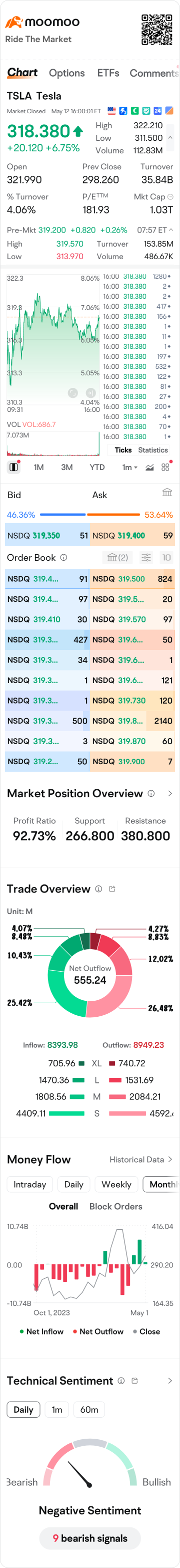Switch Money Flow to Weekly
The image size is (180, 1568).
click(116, 1185)
